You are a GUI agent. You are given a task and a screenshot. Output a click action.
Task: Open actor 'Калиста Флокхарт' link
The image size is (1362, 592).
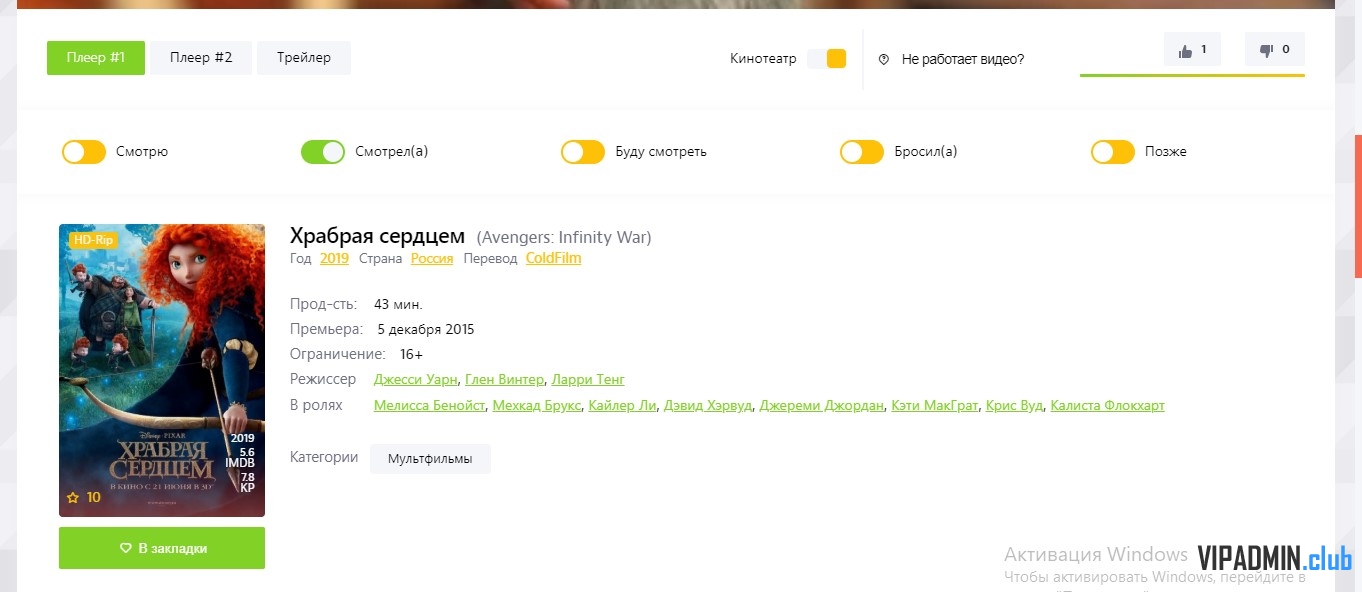[x=1108, y=406]
